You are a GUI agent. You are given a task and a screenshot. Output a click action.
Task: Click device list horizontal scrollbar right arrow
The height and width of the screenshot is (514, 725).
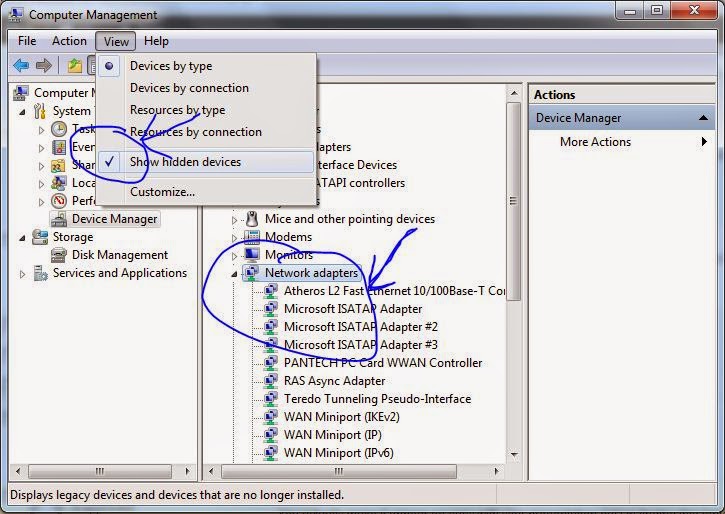(497, 471)
